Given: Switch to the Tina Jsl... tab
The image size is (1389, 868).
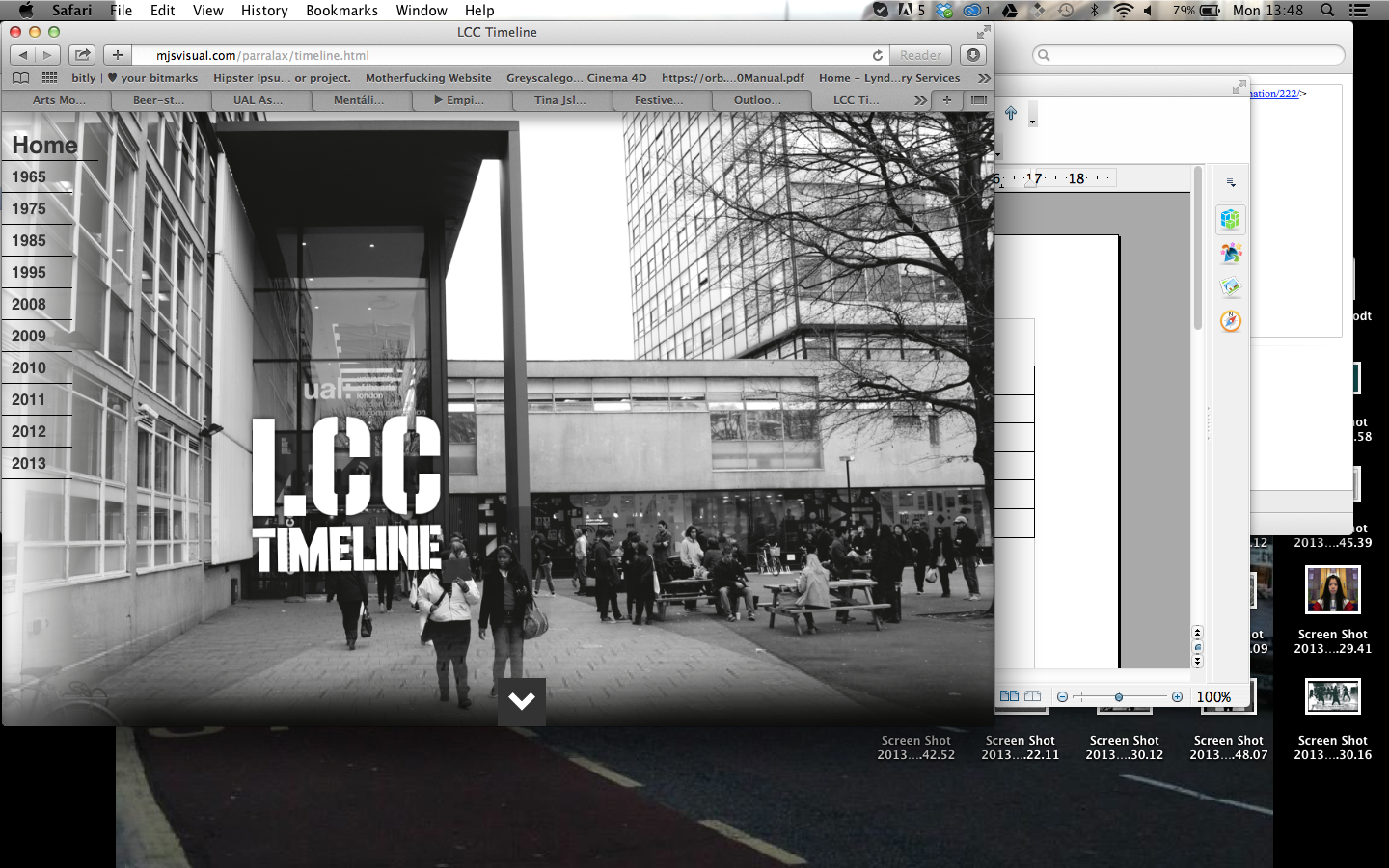Looking at the screenshot, I should (x=560, y=99).
